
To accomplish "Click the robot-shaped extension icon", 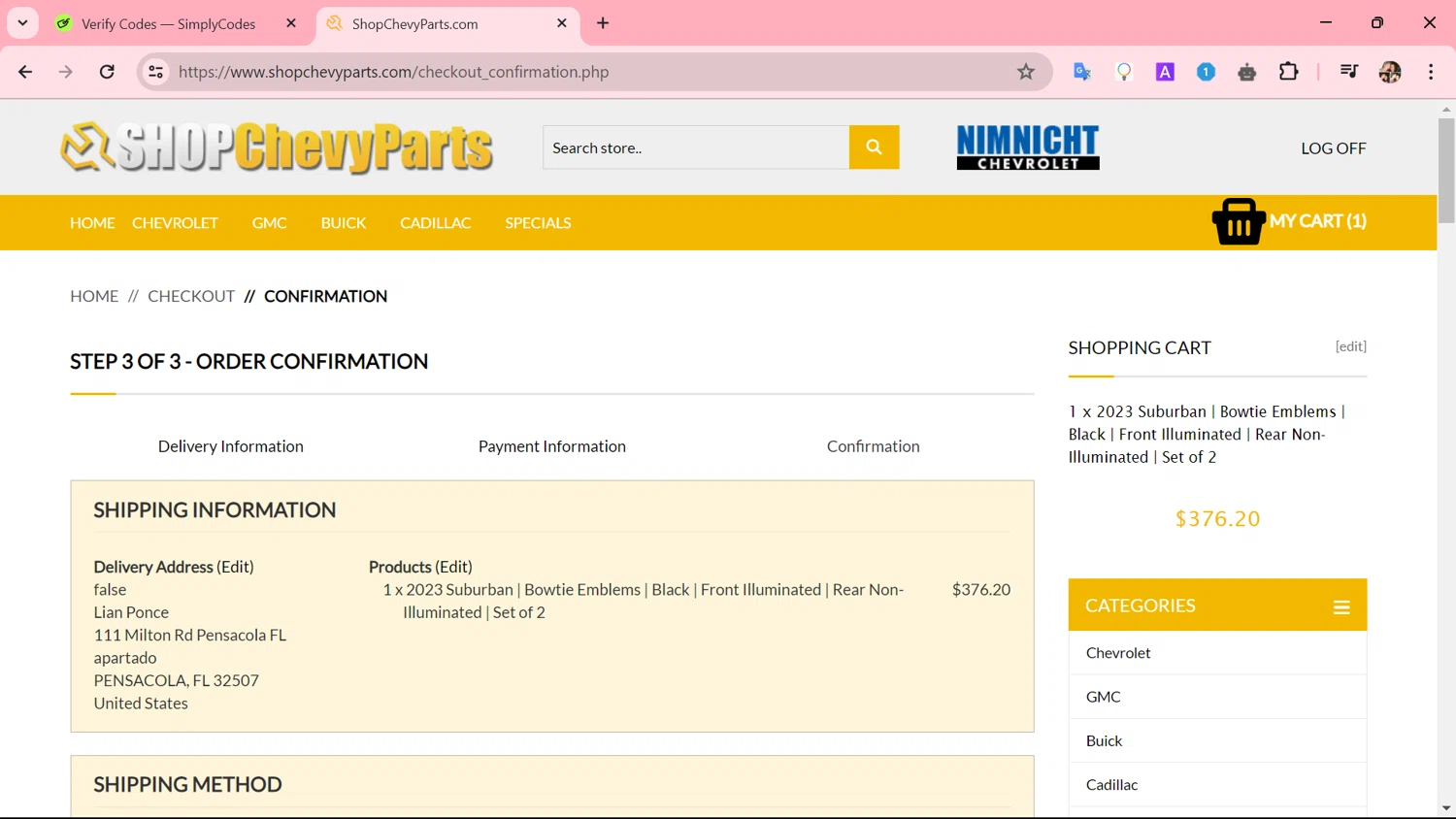I will [x=1247, y=72].
